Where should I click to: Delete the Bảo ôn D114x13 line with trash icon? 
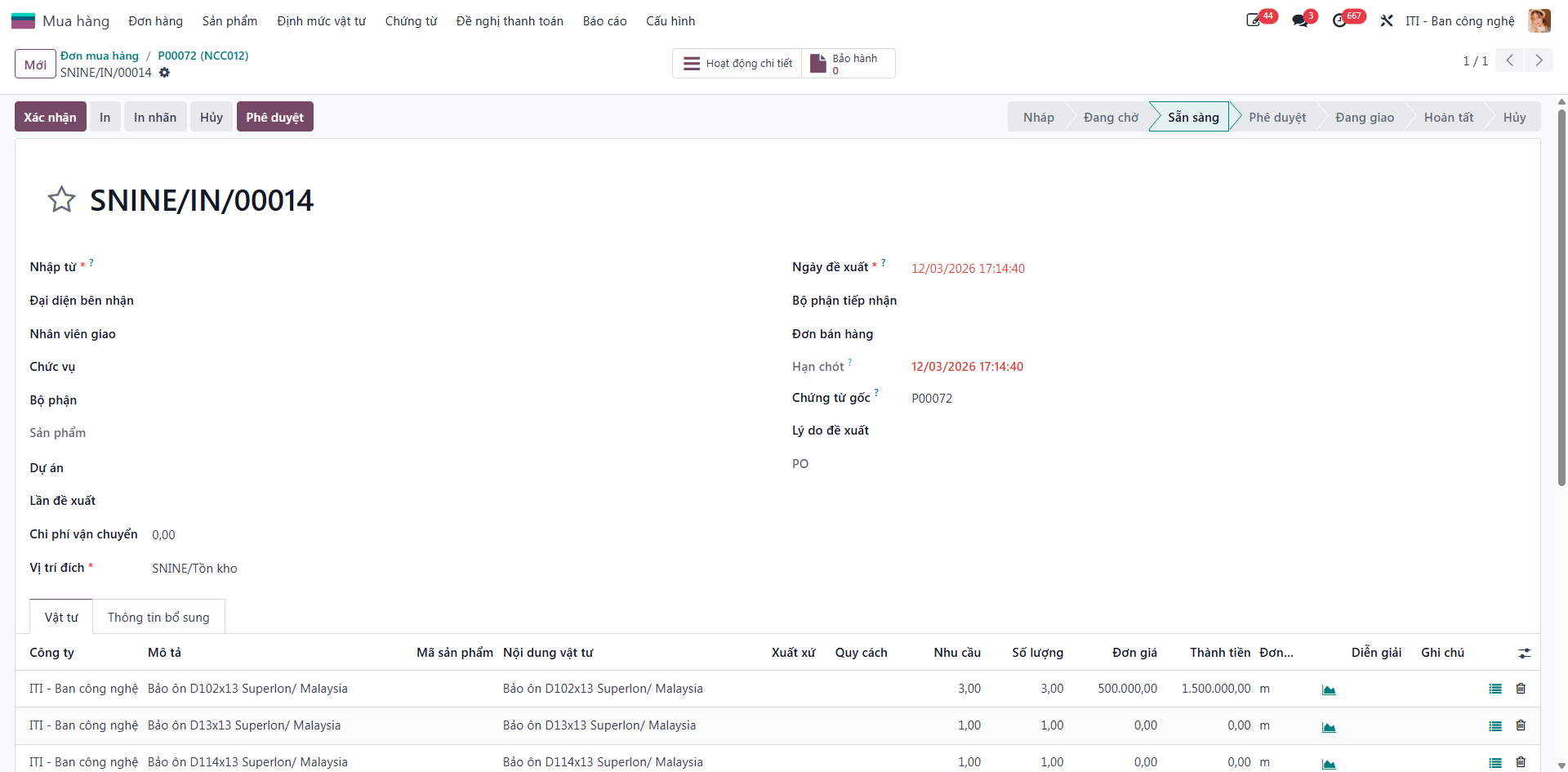coord(1521,762)
